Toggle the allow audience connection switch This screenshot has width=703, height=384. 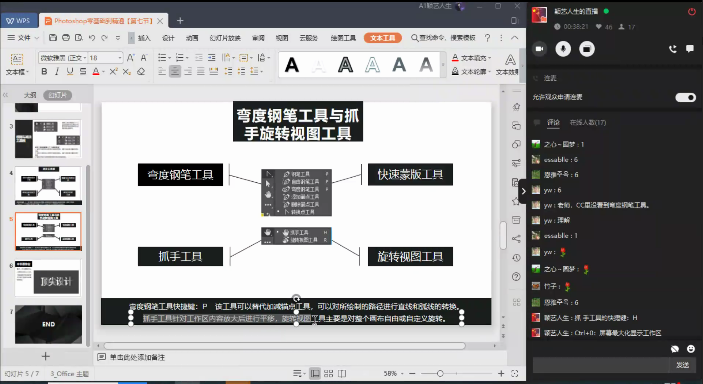click(x=685, y=97)
